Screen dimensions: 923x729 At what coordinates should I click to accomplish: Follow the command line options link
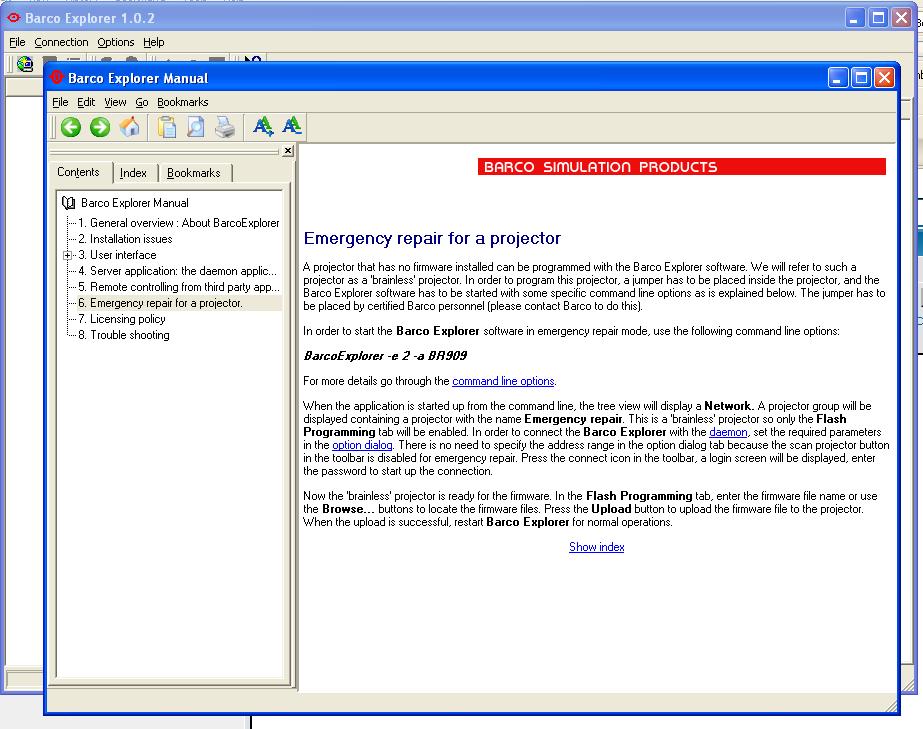click(x=503, y=381)
